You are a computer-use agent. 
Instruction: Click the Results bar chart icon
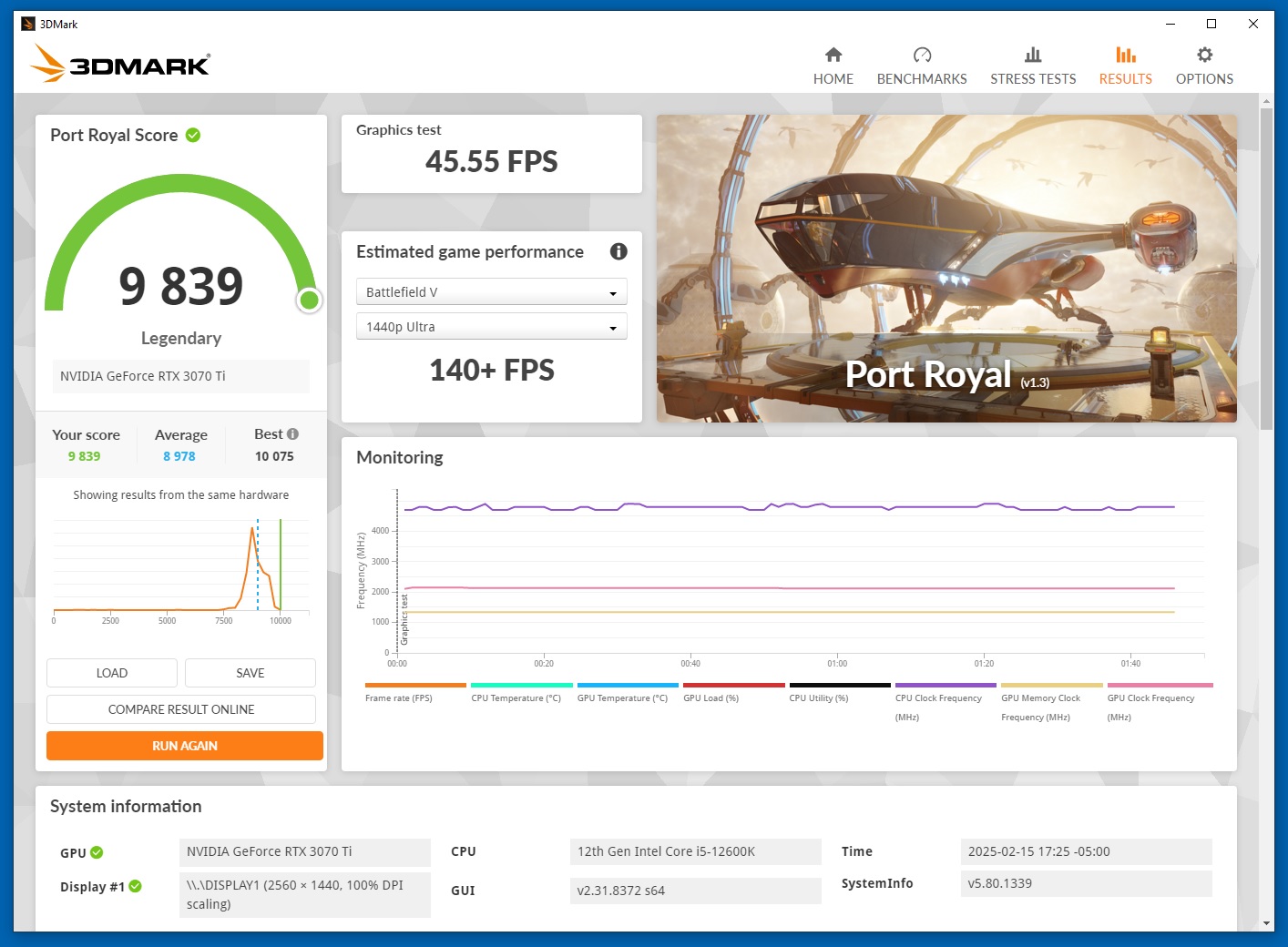click(1126, 55)
